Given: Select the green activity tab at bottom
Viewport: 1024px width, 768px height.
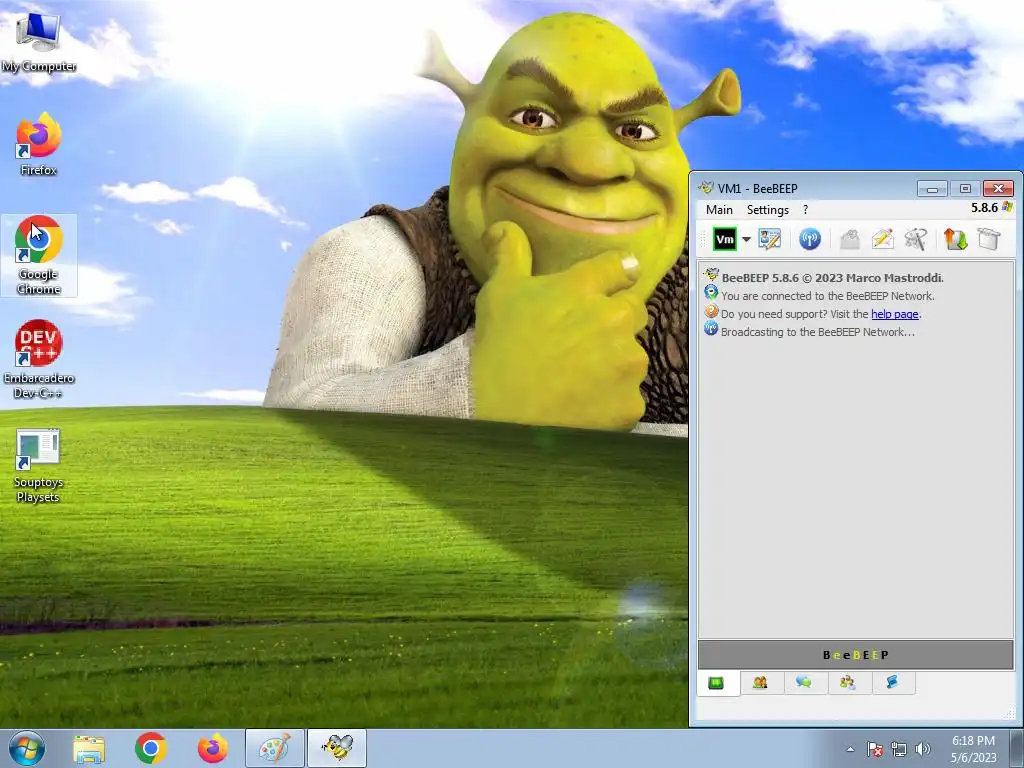Looking at the screenshot, I should tap(716, 683).
